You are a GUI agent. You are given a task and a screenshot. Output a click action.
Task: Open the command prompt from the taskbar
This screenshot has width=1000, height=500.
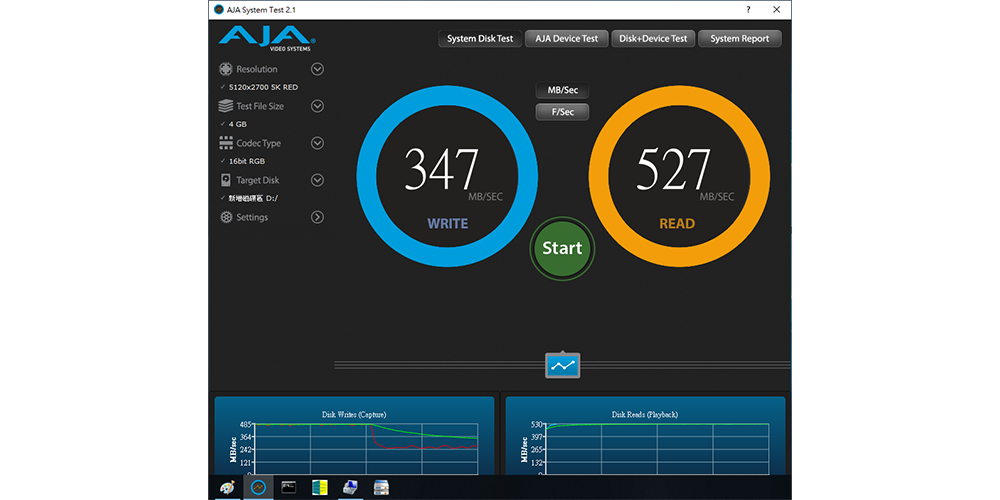[289, 488]
